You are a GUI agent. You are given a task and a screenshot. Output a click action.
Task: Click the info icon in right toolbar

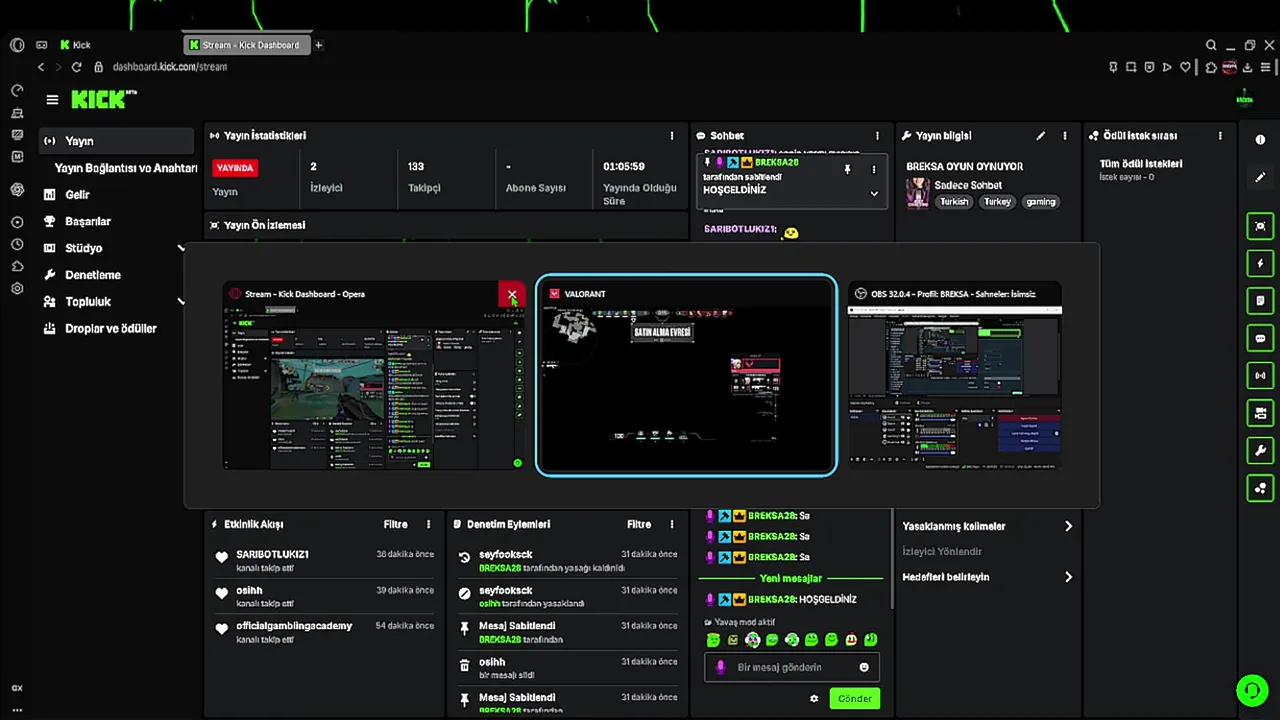click(1260, 140)
